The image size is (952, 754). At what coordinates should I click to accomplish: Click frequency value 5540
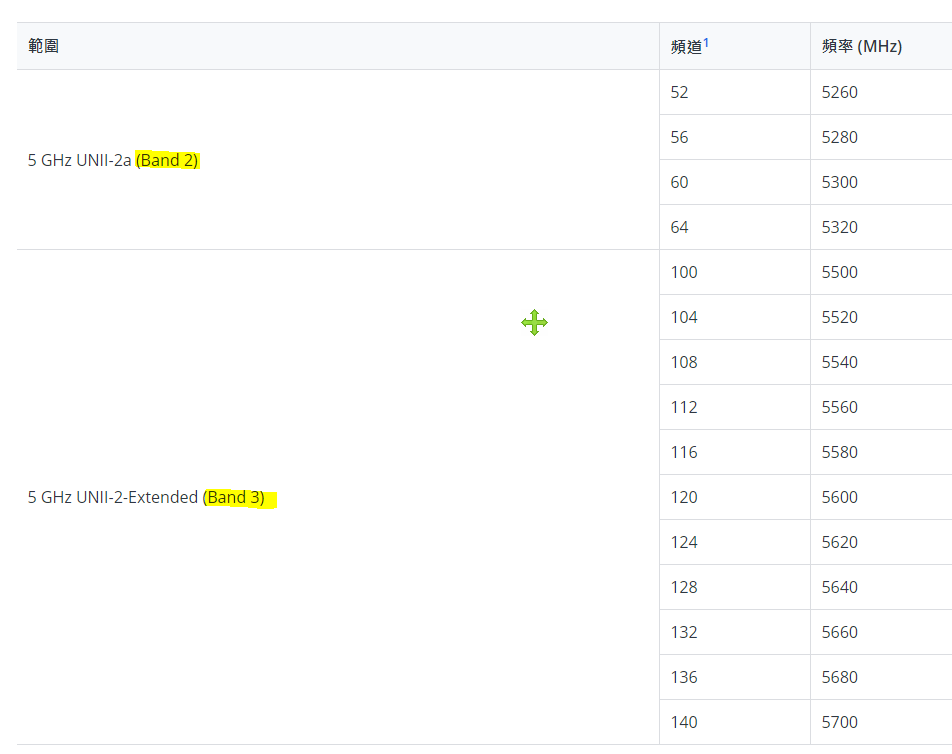840,362
